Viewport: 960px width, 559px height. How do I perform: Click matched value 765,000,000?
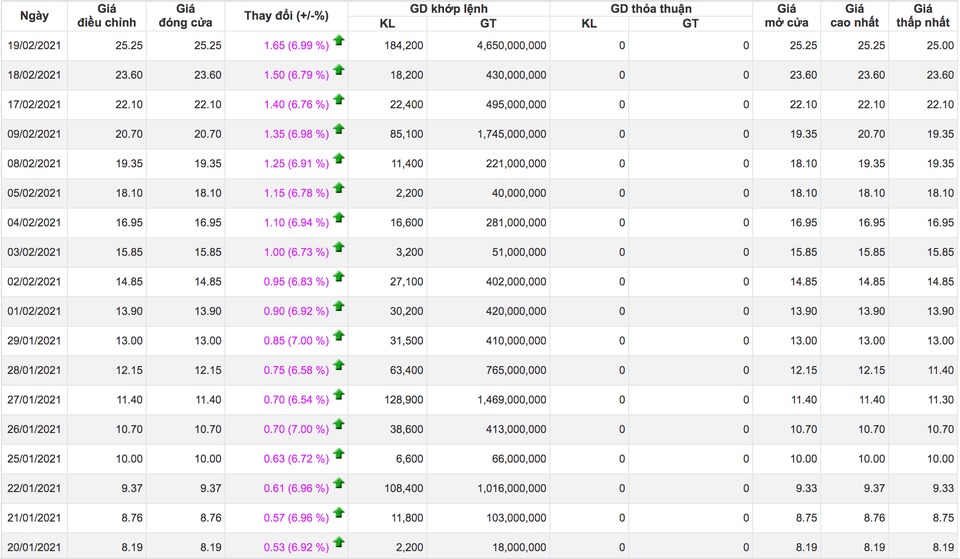point(516,370)
